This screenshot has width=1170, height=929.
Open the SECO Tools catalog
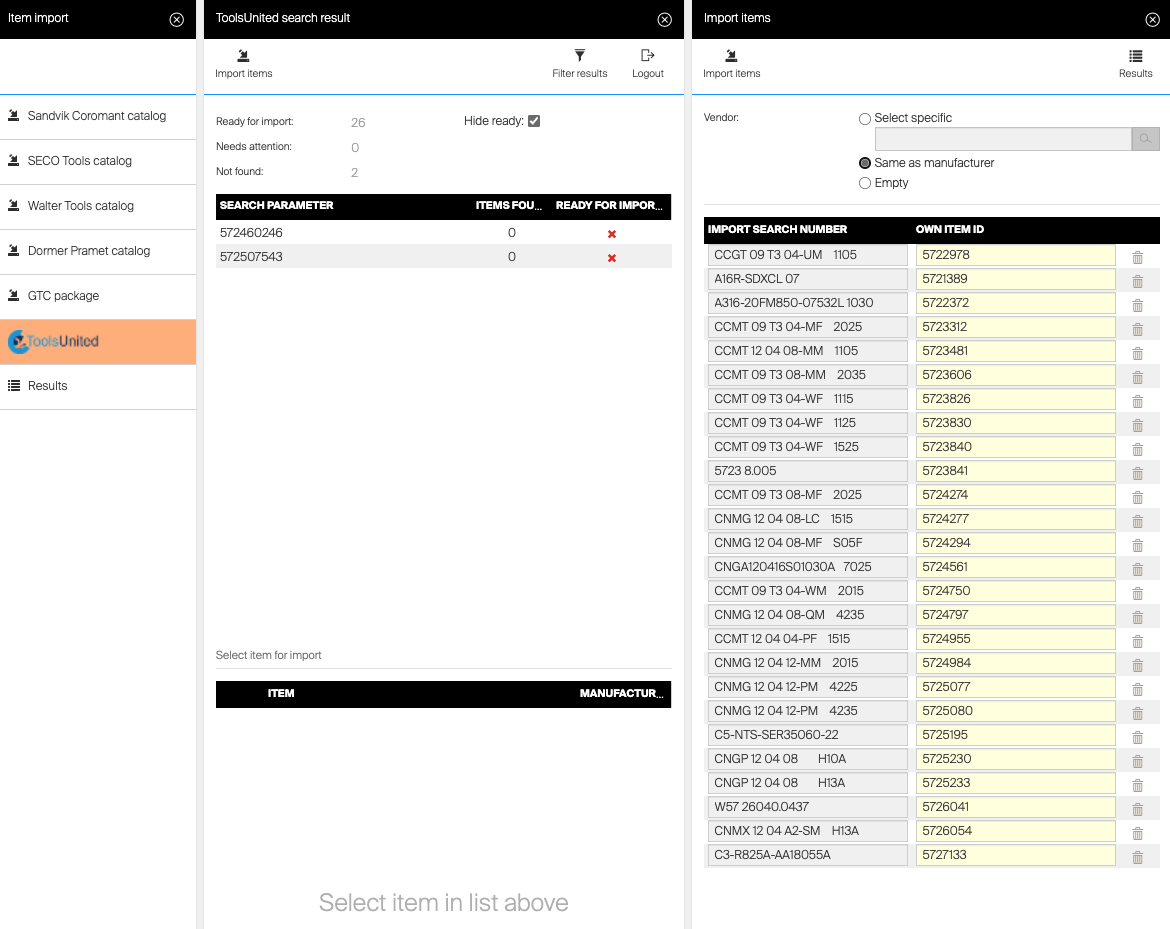click(80, 161)
